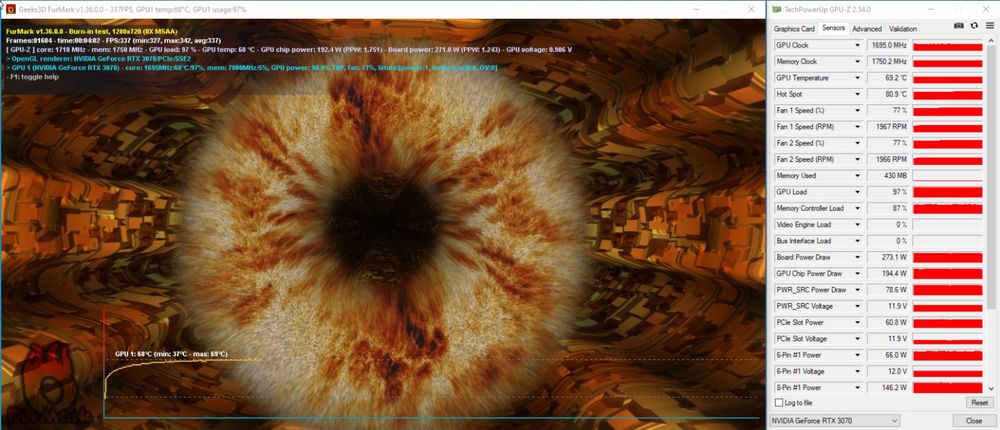Click the Memory Used value 430 MB

(887, 175)
